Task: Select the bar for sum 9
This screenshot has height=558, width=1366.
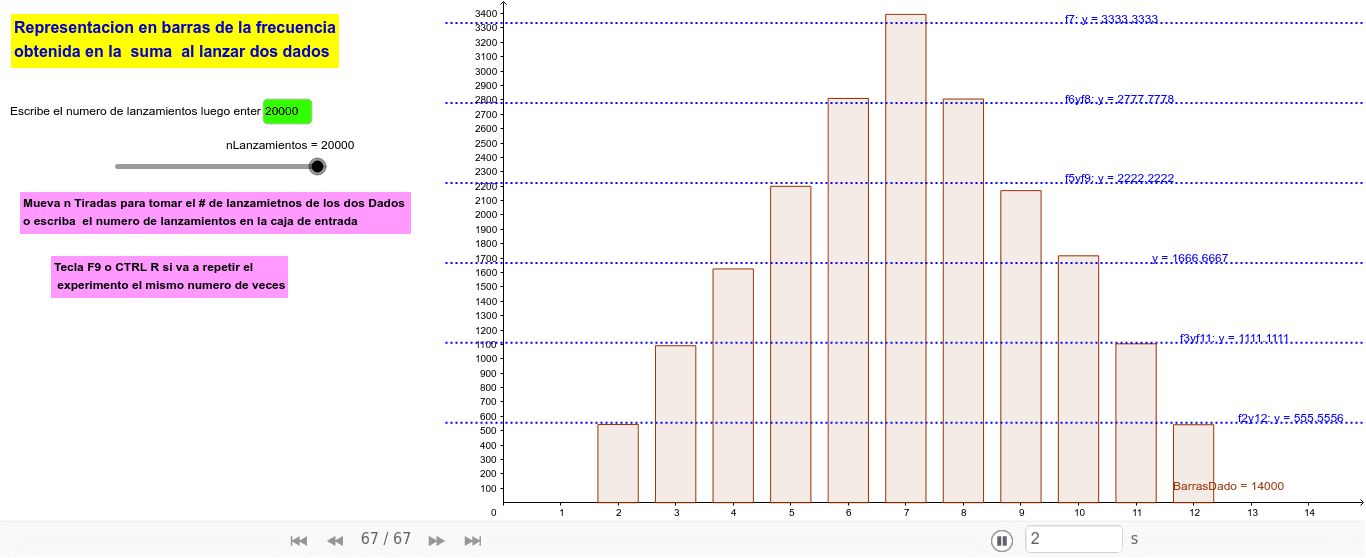Action: coord(1021,346)
